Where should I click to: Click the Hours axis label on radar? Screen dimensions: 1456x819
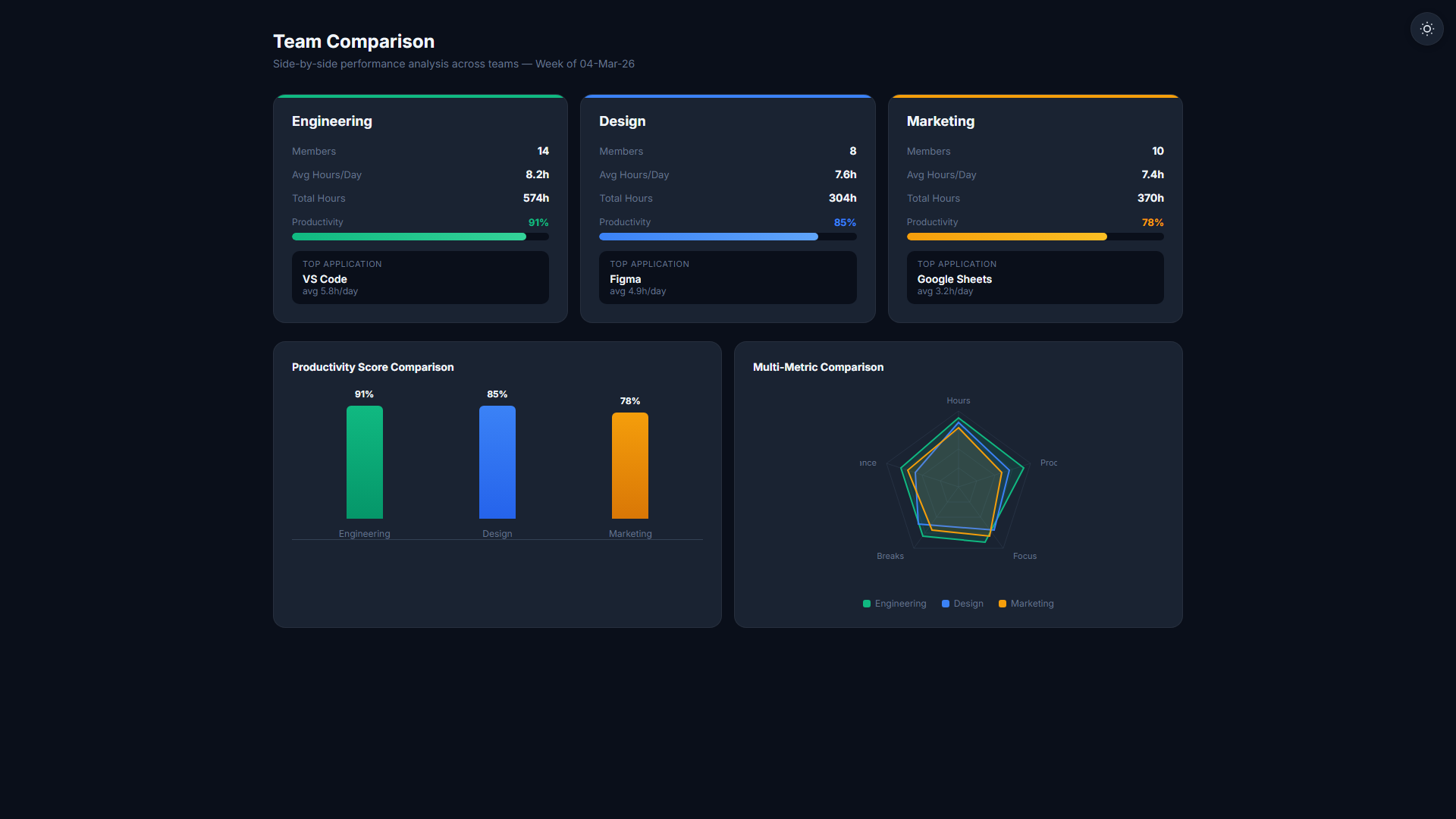[x=959, y=400]
